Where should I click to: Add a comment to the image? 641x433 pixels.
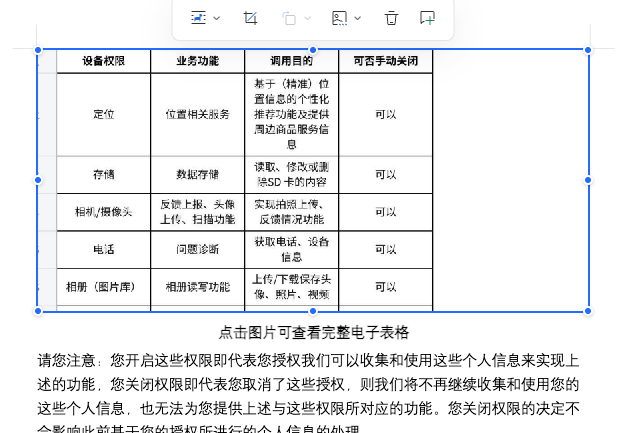coord(427,18)
